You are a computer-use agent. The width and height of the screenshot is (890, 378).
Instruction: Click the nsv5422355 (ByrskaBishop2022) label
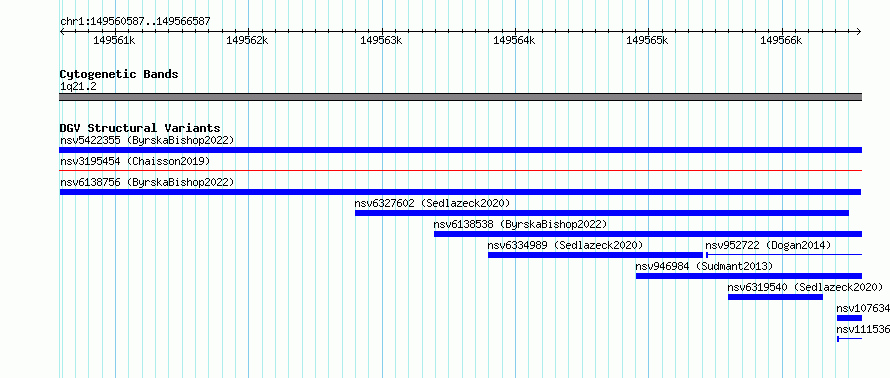[147, 140]
